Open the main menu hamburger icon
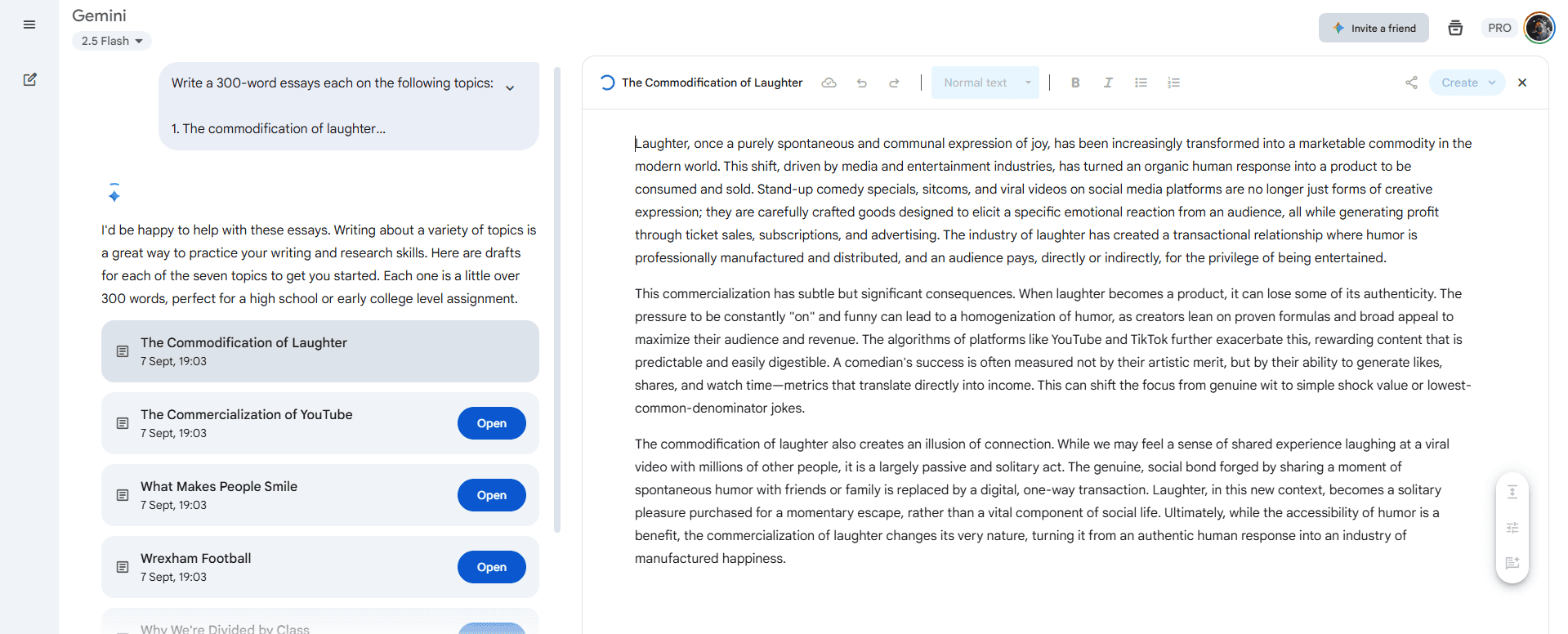The height and width of the screenshot is (634, 1568). [29, 25]
